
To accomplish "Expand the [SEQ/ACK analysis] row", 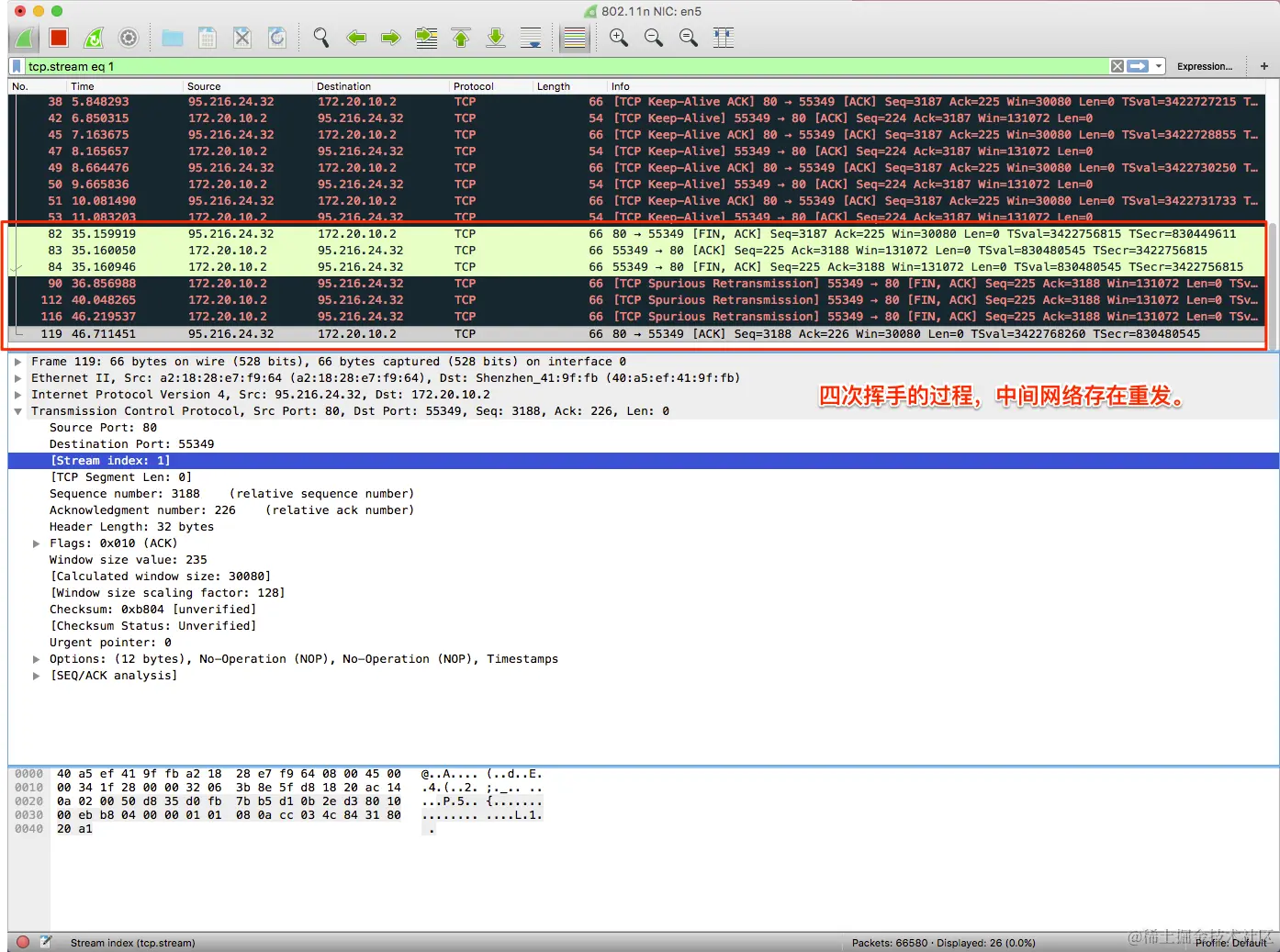I will pos(37,676).
